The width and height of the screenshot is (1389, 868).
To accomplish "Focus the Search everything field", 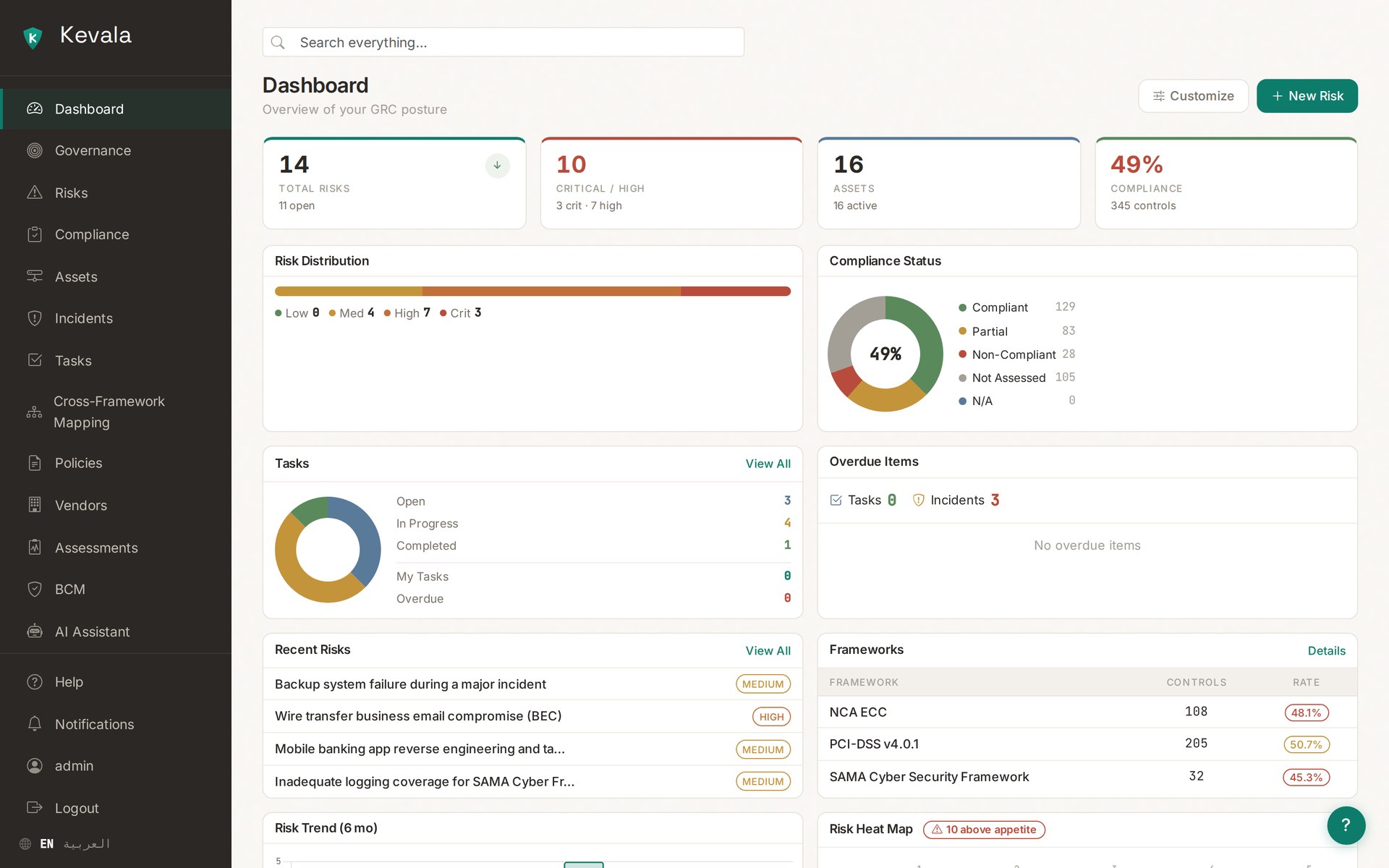I will click(x=504, y=43).
